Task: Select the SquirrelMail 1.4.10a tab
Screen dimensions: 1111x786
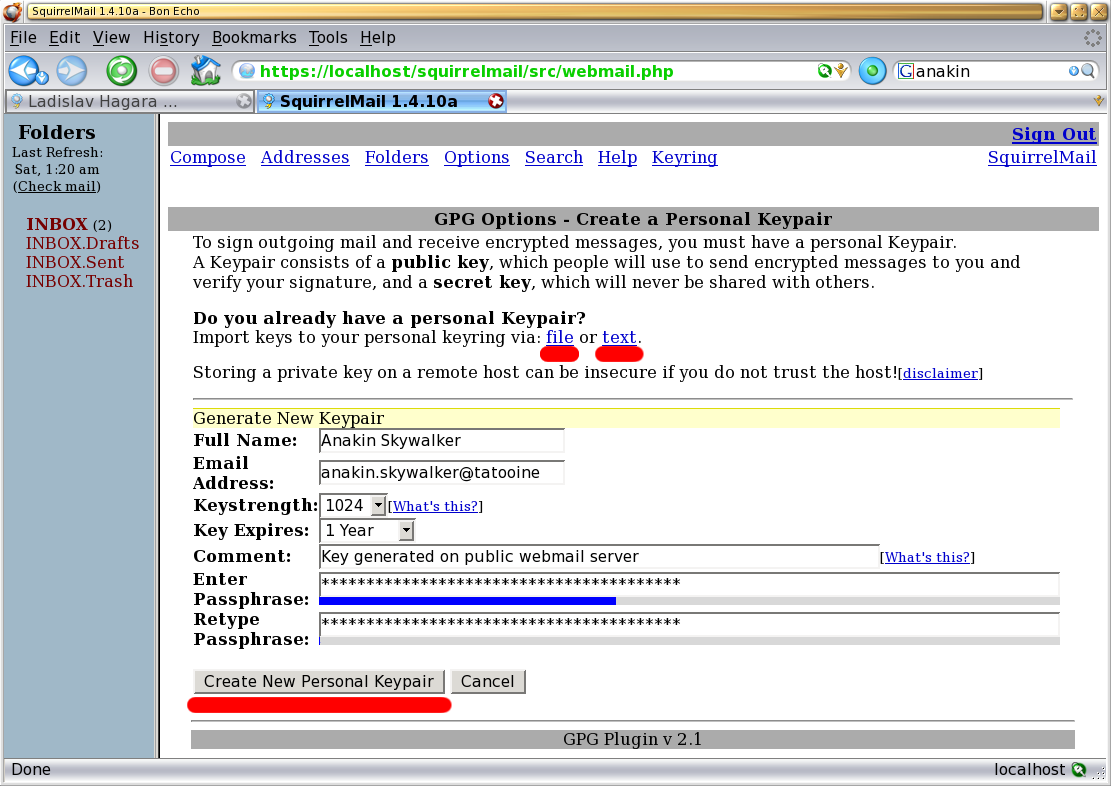Action: click(381, 101)
